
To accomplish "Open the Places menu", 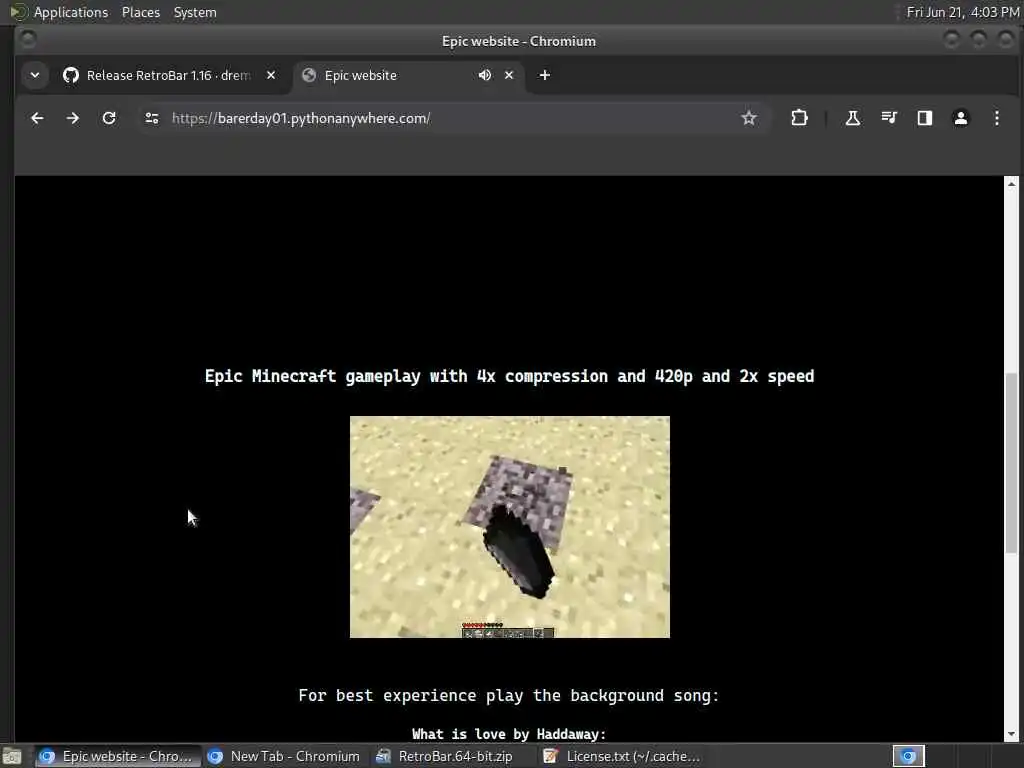I will (141, 12).
